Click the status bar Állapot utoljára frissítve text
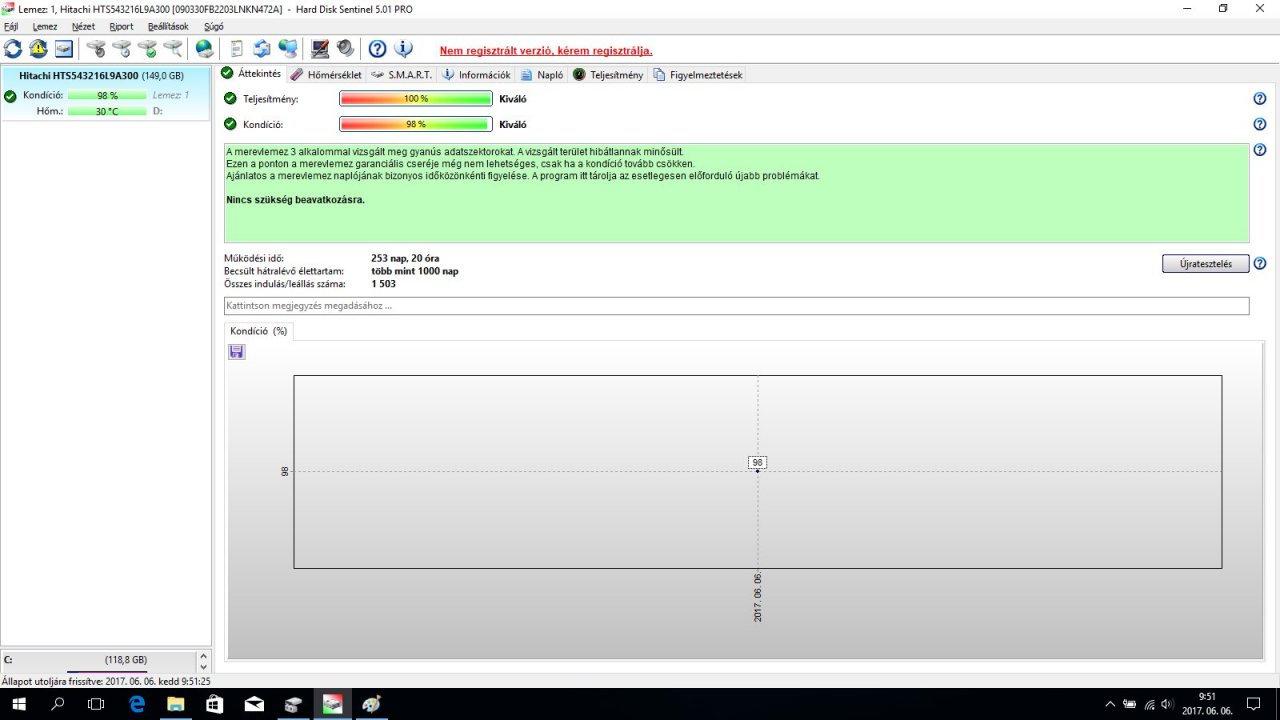 click(106, 681)
